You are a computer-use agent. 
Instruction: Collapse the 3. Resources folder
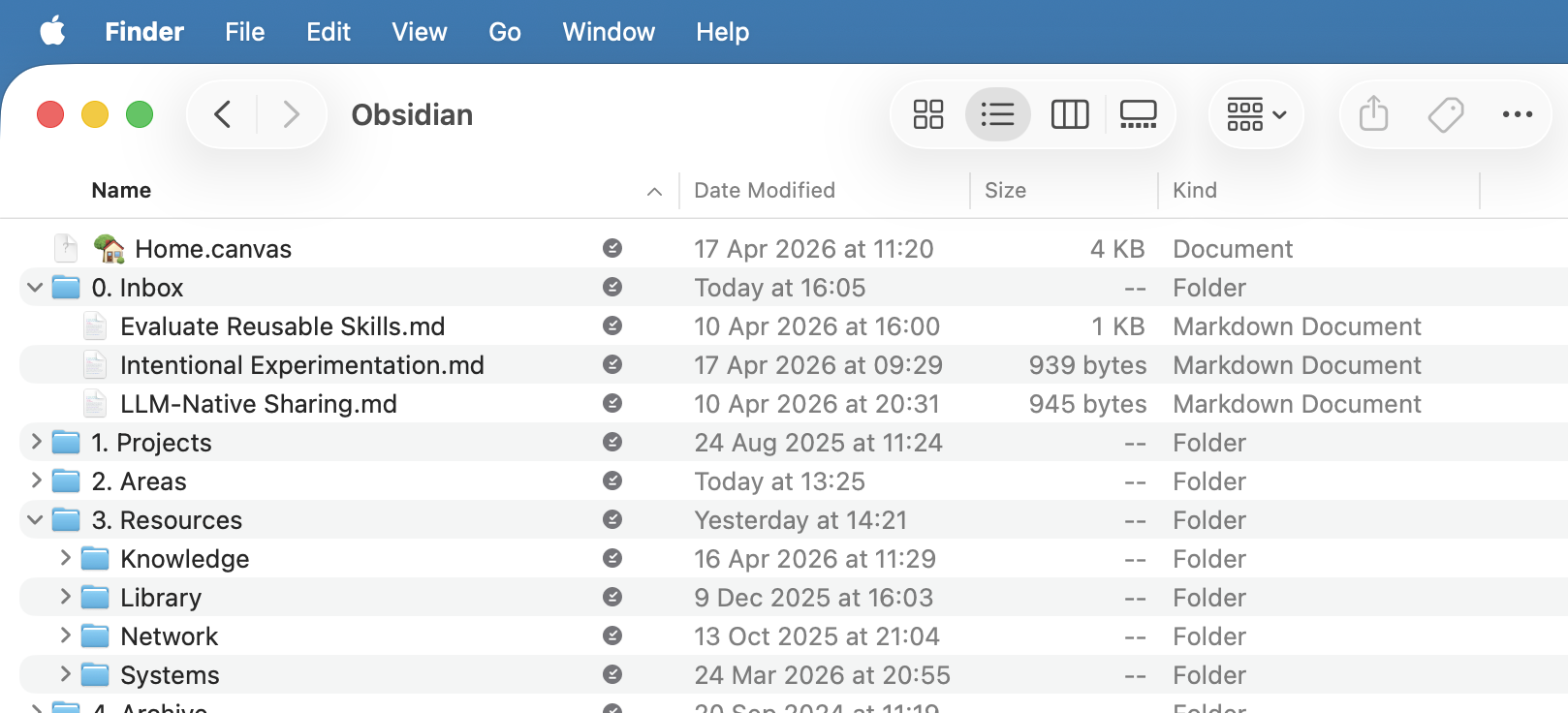tap(35, 519)
